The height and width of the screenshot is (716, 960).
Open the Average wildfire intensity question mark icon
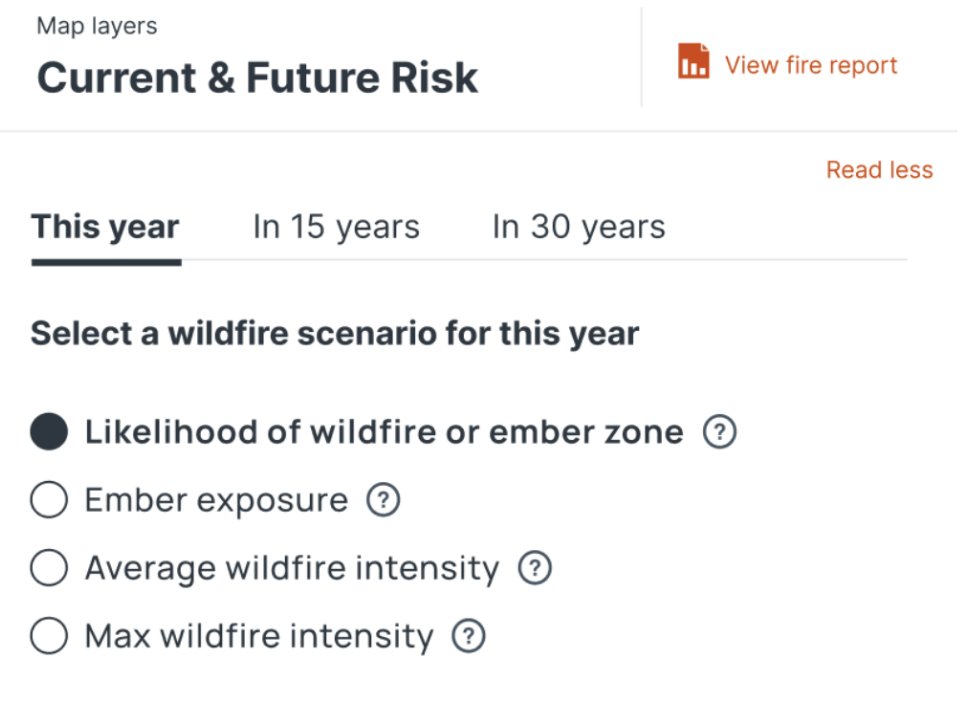535,568
